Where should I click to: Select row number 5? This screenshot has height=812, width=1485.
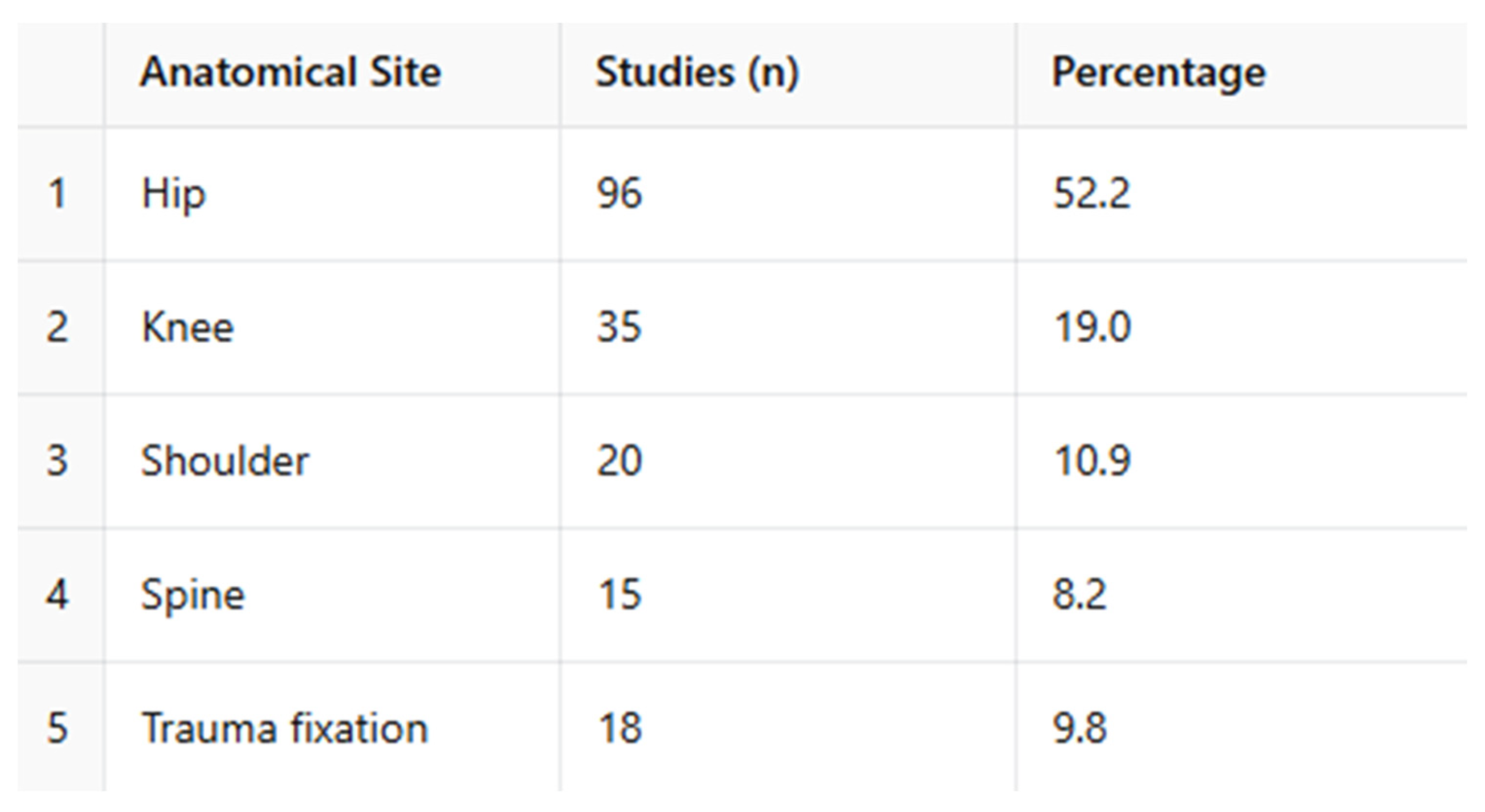[58, 728]
